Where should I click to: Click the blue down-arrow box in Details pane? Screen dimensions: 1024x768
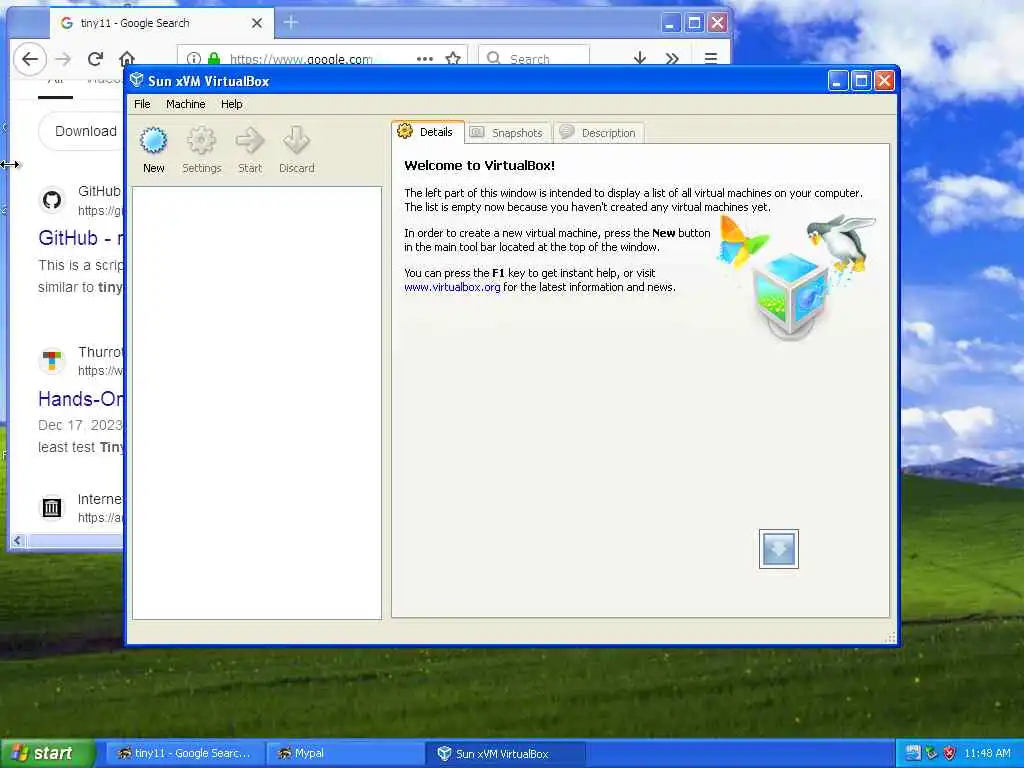click(778, 549)
